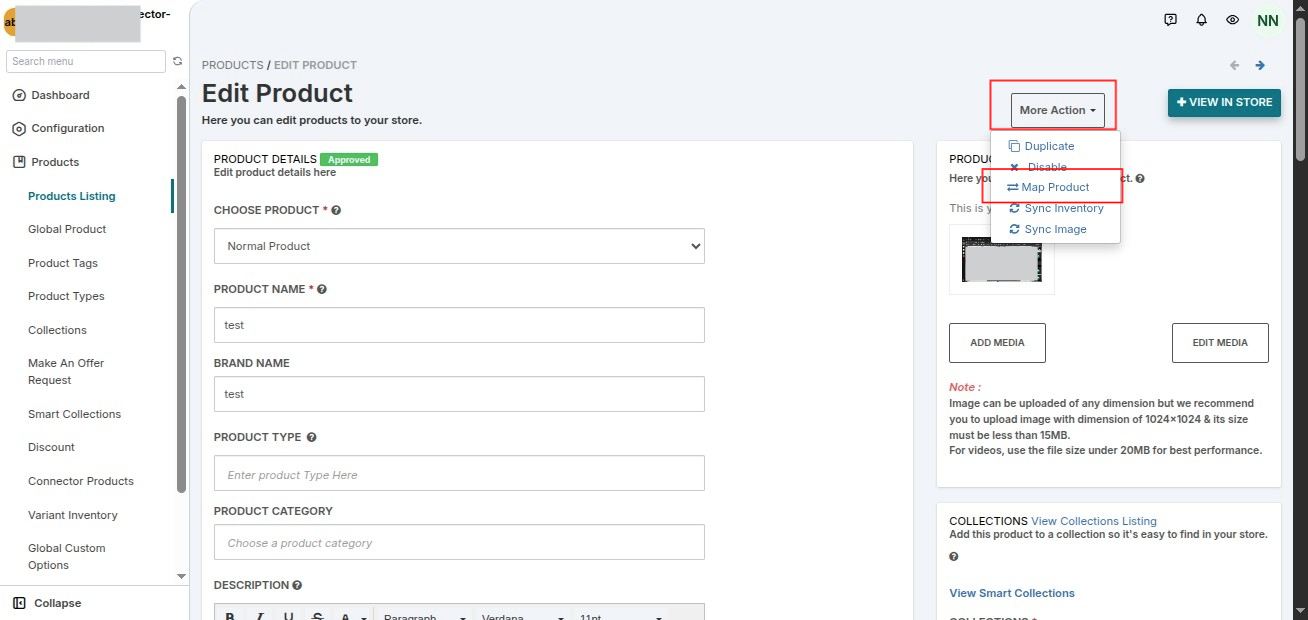The height and width of the screenshot is (620, 1308).
Task: Click help icon next to Product Name
Action: click(322, 289)
